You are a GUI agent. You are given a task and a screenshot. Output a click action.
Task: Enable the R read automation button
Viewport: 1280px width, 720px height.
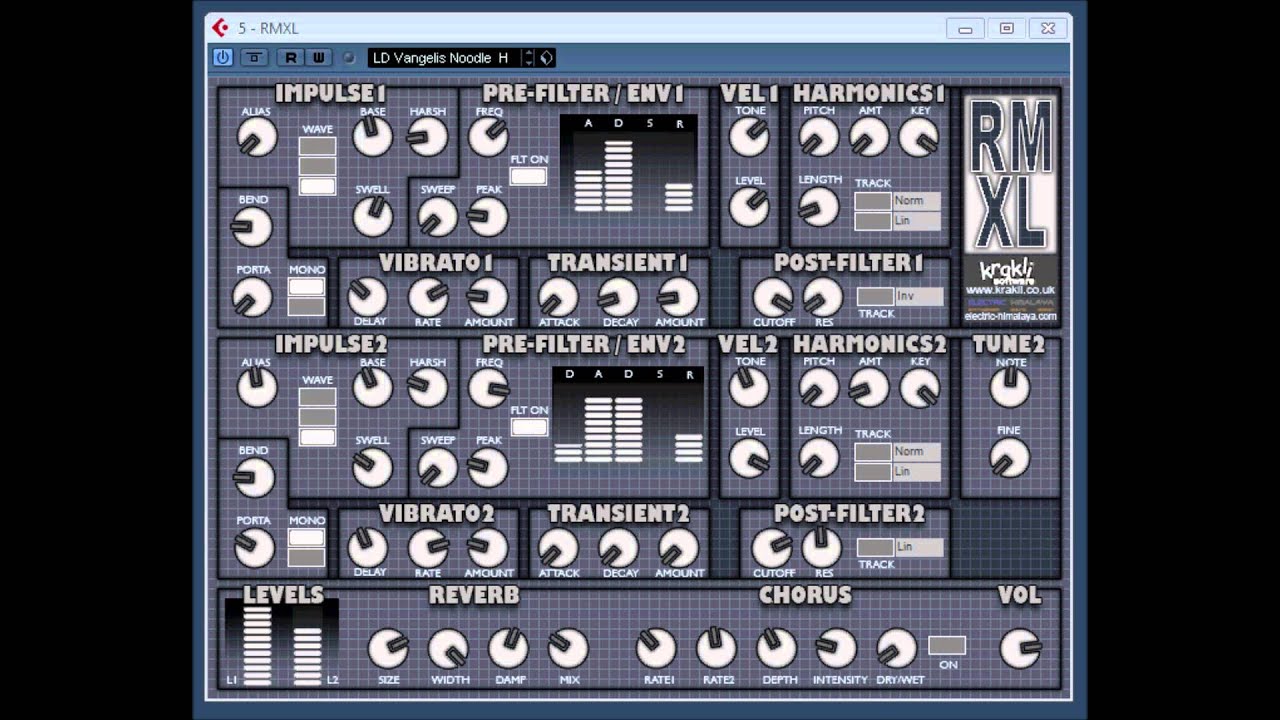(290, 57)
